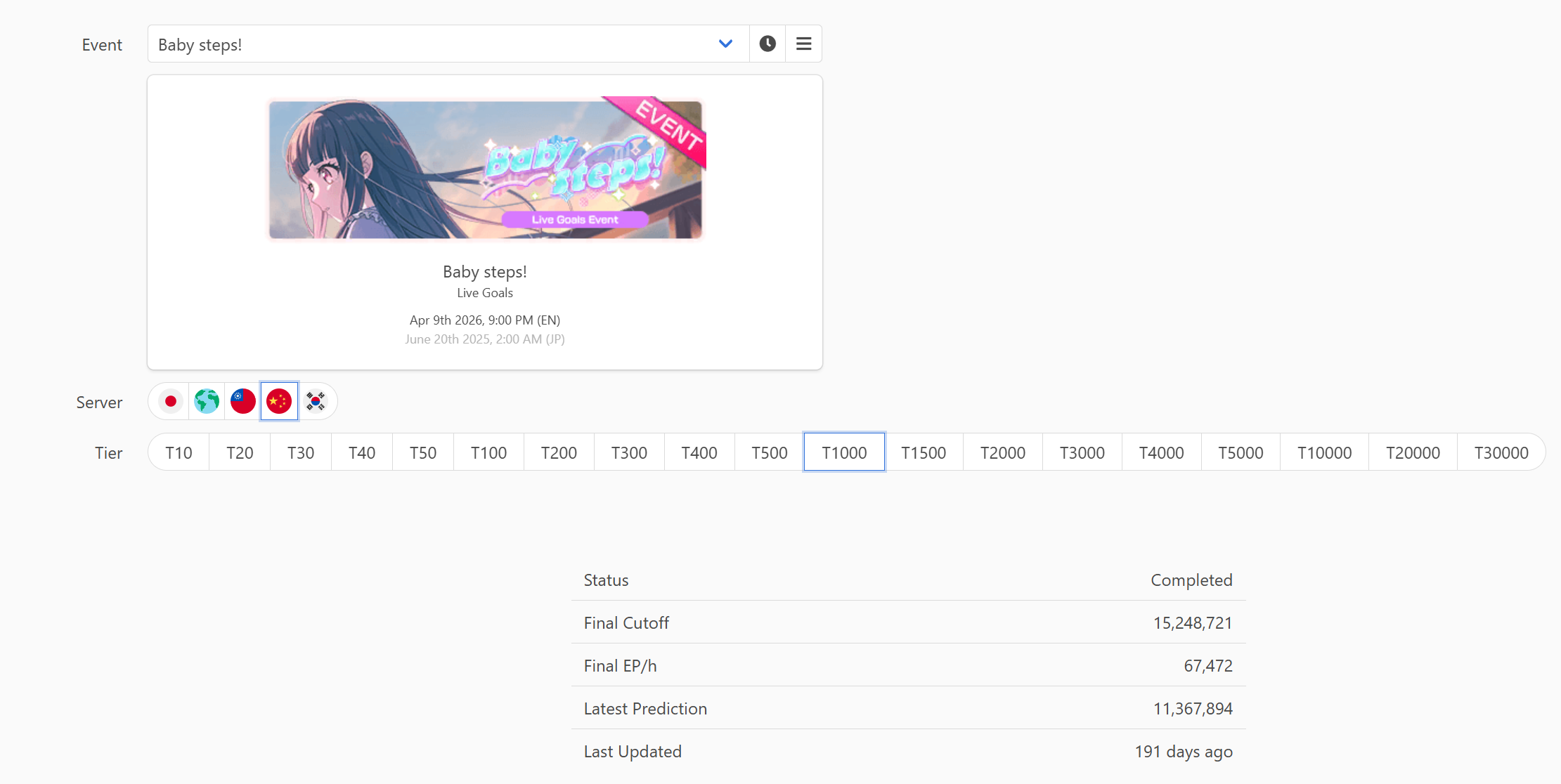Choose the T30 tier
This screenshot has width=1561, height=784.
point(301,452)
